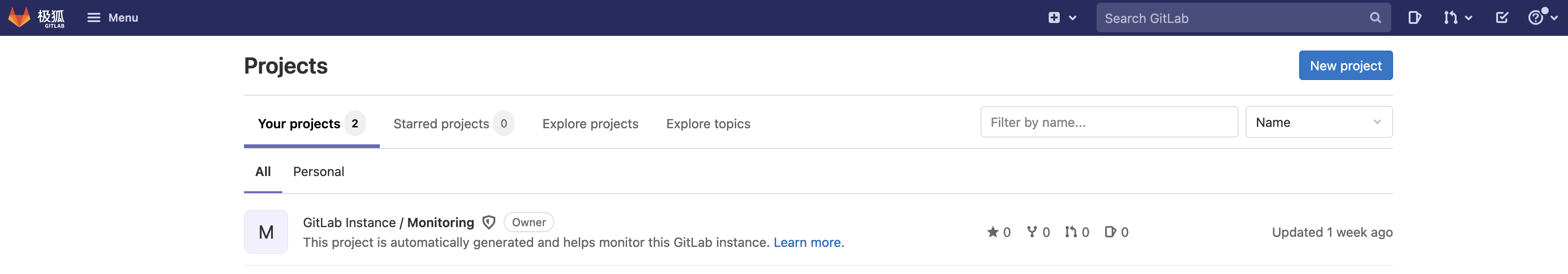The width and height of the screenshot is (1568, 274).
Task: Click the search magnifier icon
Action: coord(1375,17)
